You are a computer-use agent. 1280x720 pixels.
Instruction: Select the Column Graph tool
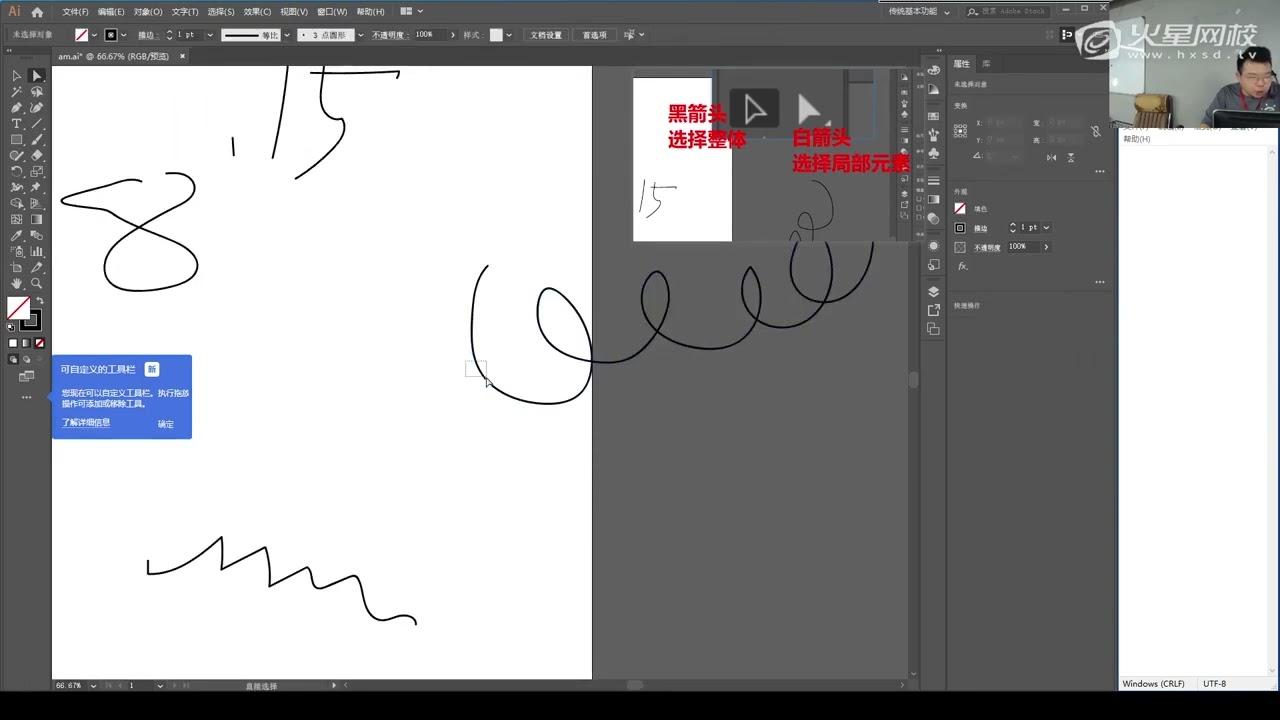tap(37, 252)
